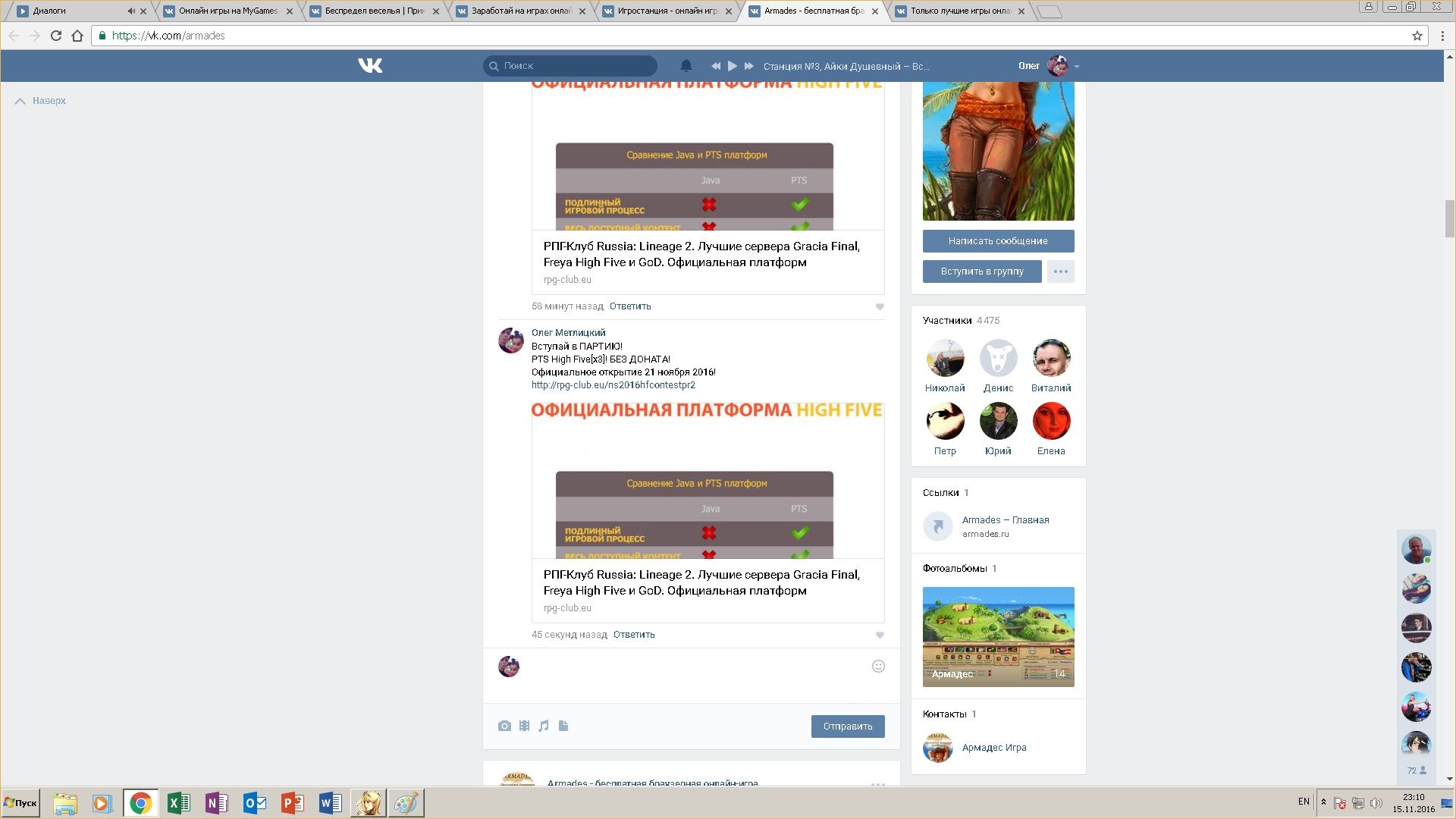The image size is (1456, 819).
Task: Click the Вступить в группу button
Action: click(982, 271)
